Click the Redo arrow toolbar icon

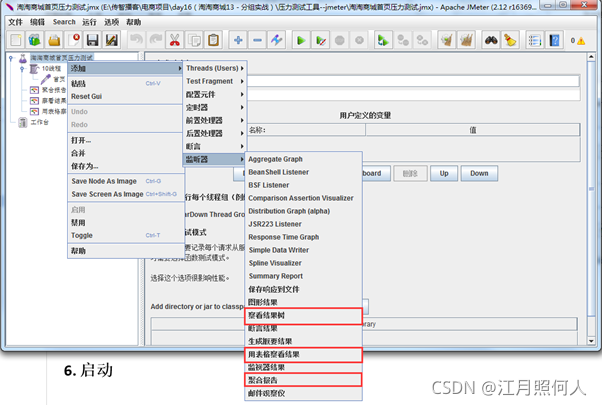point(155,40)
